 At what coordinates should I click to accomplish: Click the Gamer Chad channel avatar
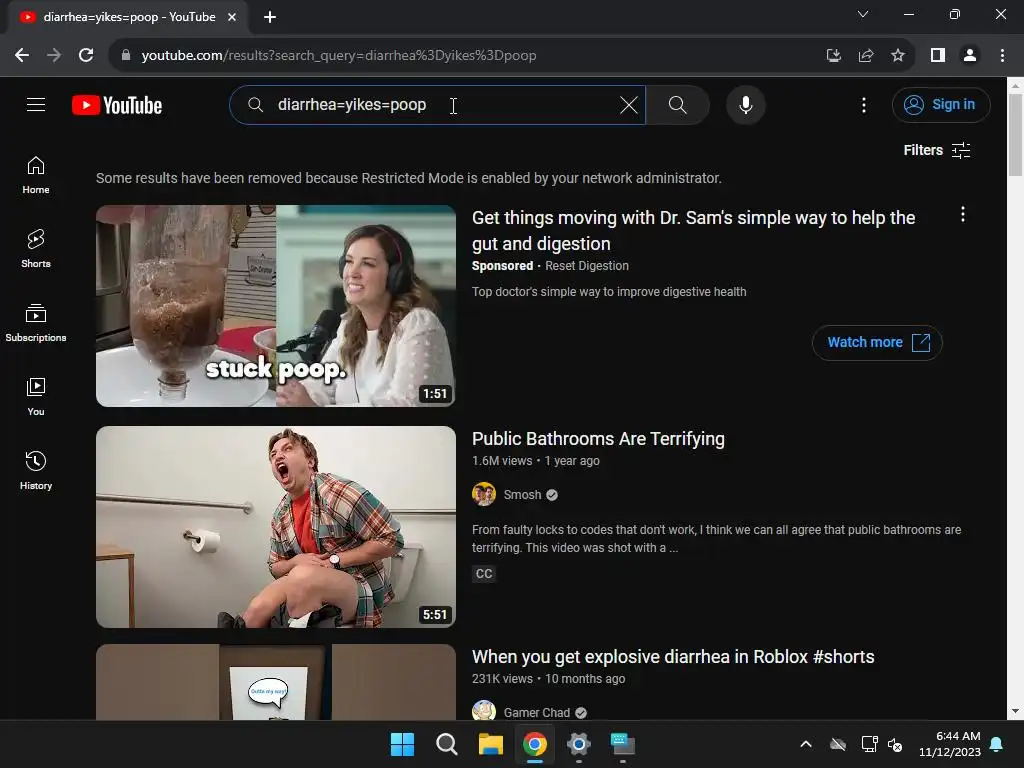tap(484, 711)
